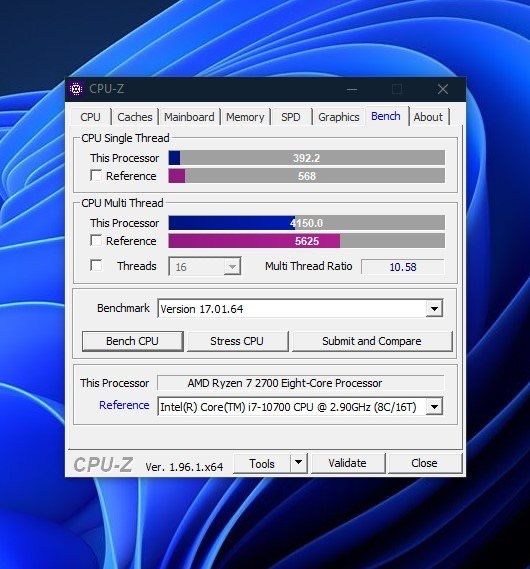Image resolution: width=530 pixels, height=569 pixels.
Task: Click the Multi Thread Ratio value 10.58
Action: pos(403,267)
